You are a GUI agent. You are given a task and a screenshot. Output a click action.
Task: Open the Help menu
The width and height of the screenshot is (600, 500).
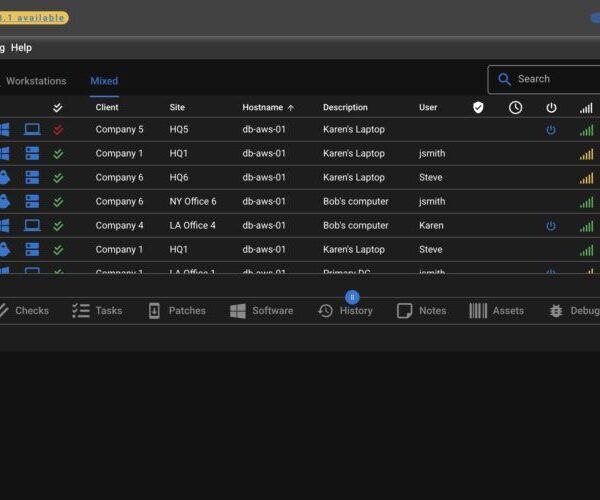[x=21, y=47]
